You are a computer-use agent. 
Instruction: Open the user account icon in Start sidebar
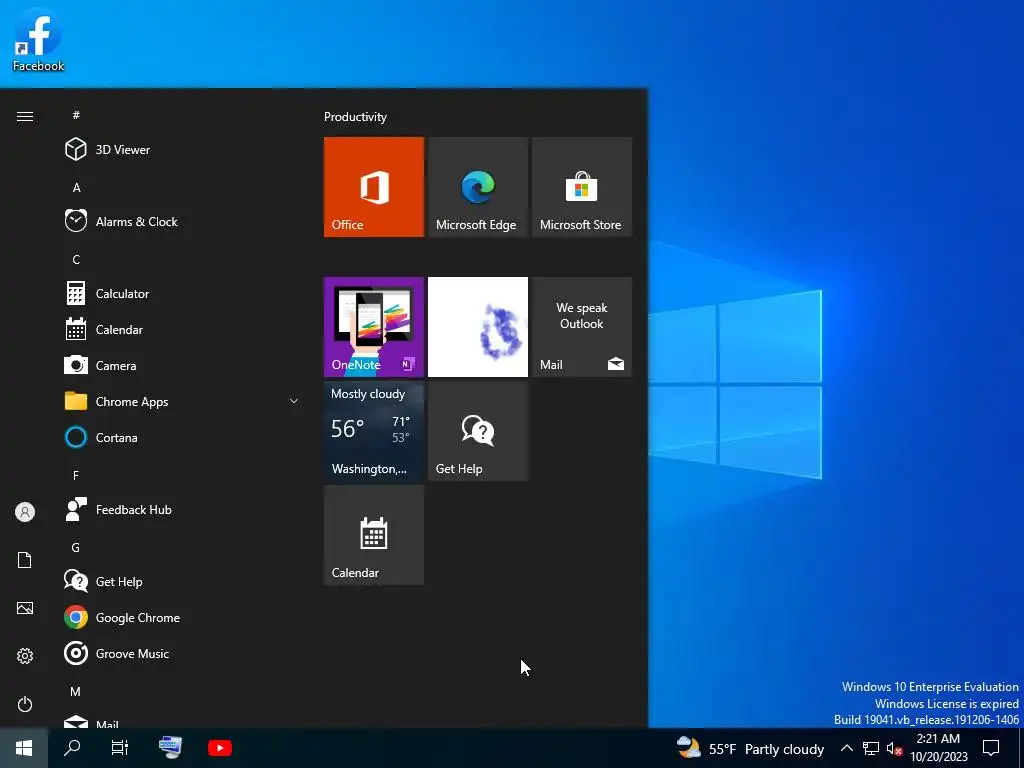(x=25, y=512)
